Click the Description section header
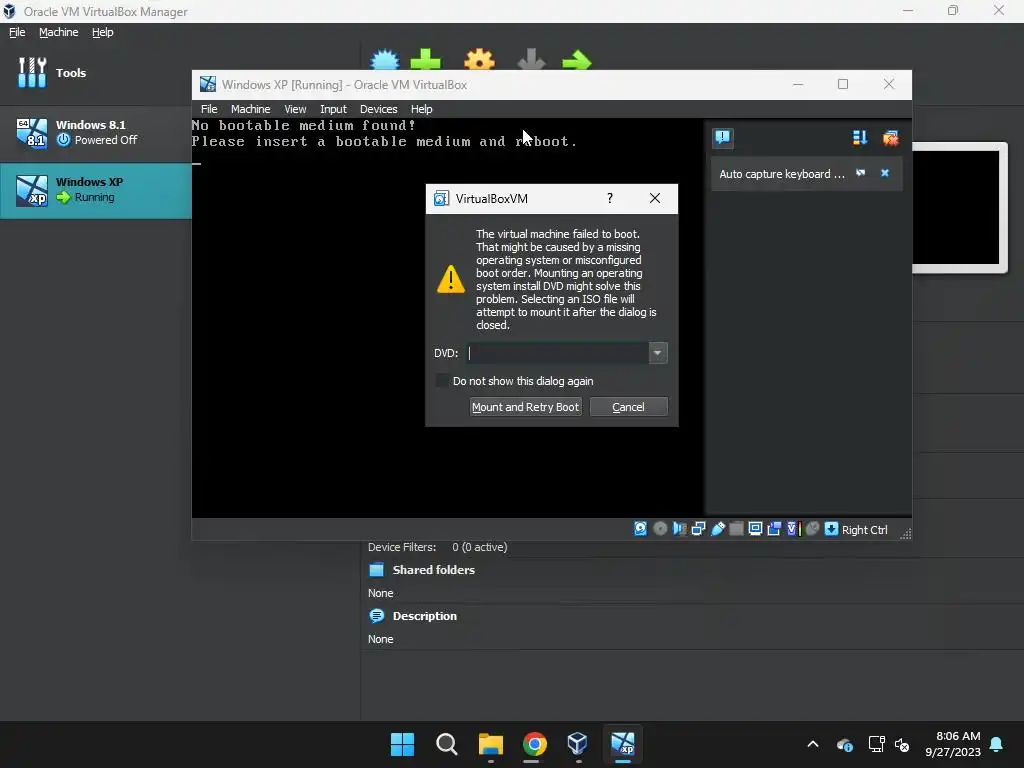 click(x=424, y=616)
